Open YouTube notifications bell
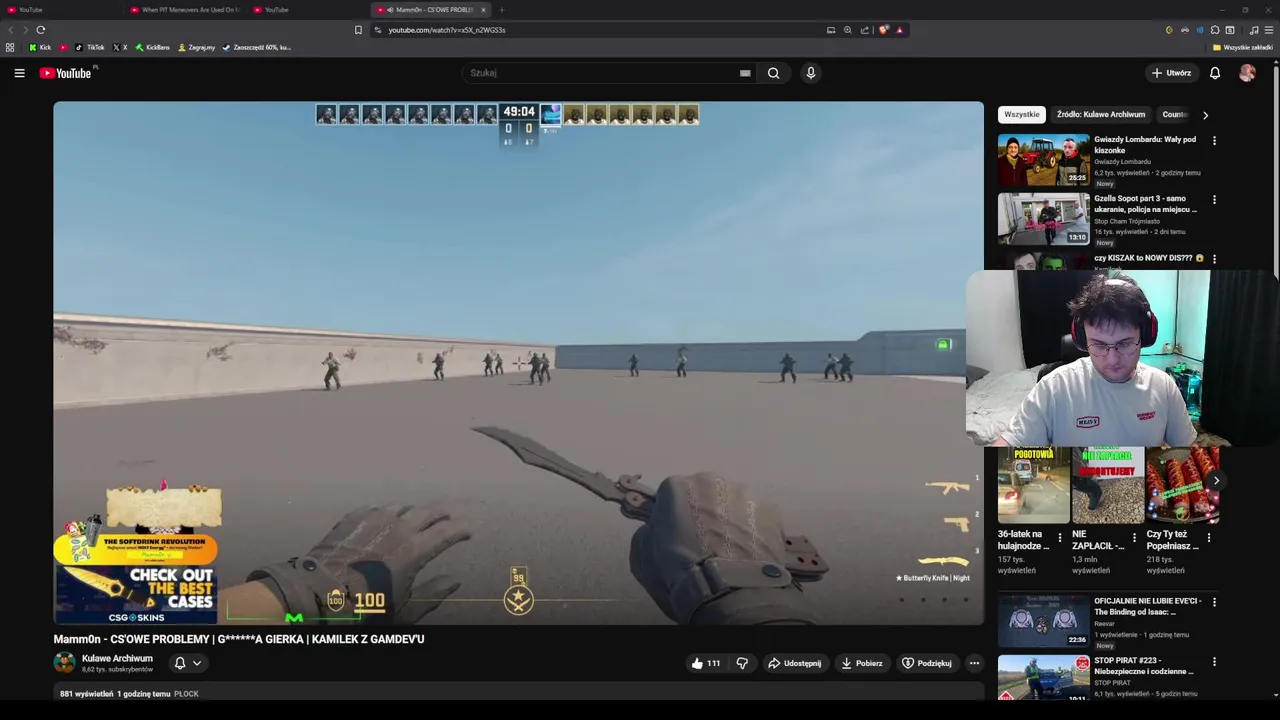The width and height of the screenshot is (1280, 720). (1215, 73)
